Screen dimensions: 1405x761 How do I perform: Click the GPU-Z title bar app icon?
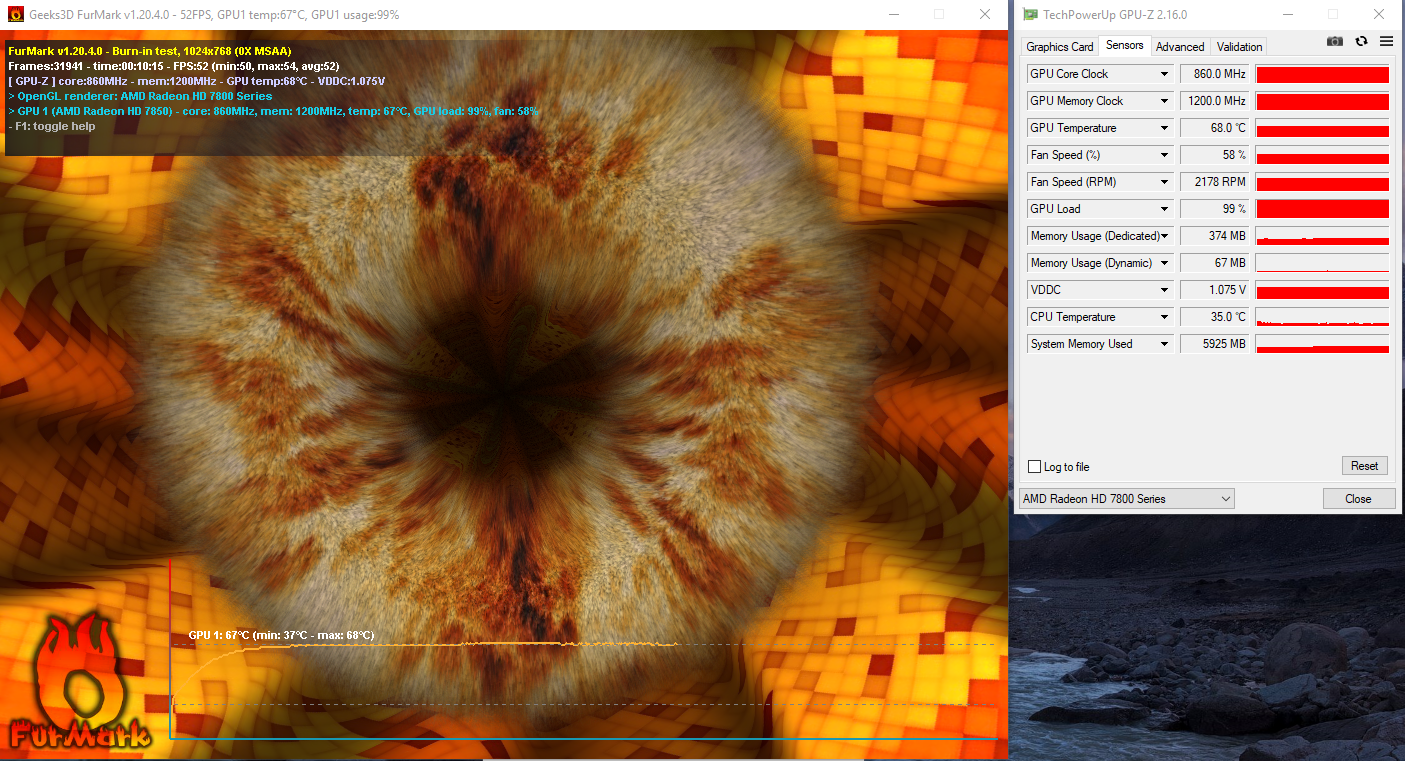pyautogui.click(x=1029, y=14)
